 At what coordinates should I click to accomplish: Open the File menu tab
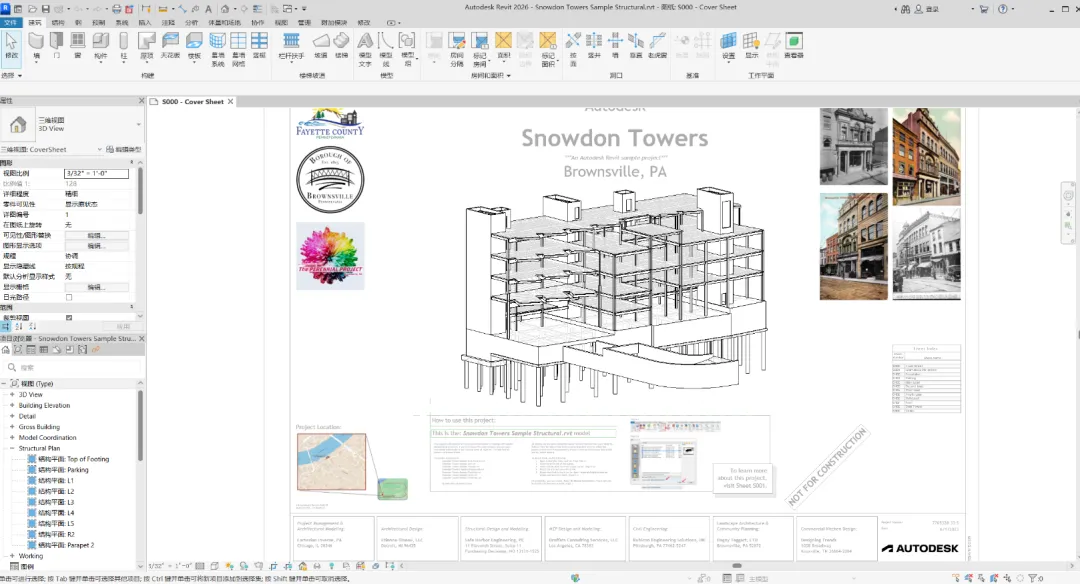[x=10, y=23]
